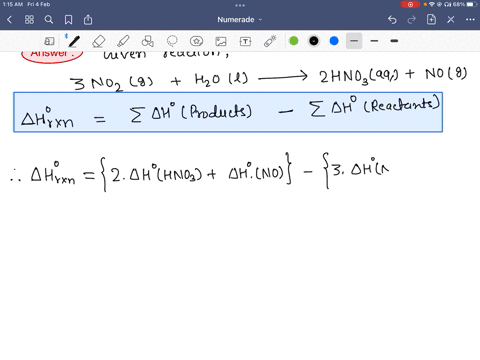Image resolution: width=480 pixels, height=360 pixels.
Task: Open the thumbnail grid view
Action: pyautogui.click(x=29, y=20)
